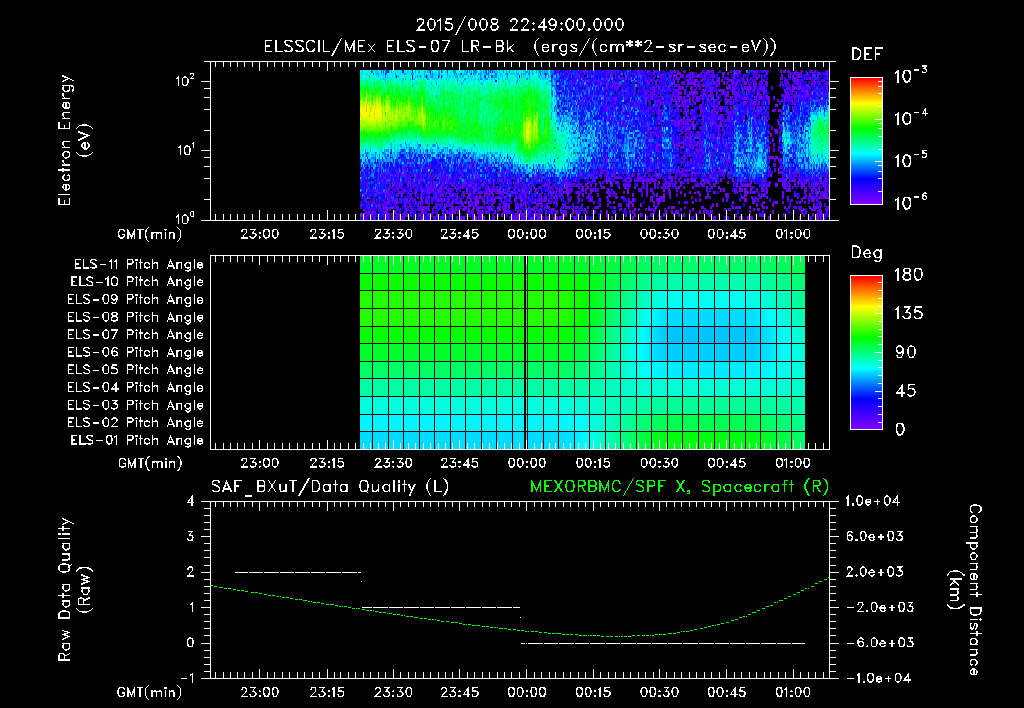Click the data quality line at level 1

pos(441,608)
